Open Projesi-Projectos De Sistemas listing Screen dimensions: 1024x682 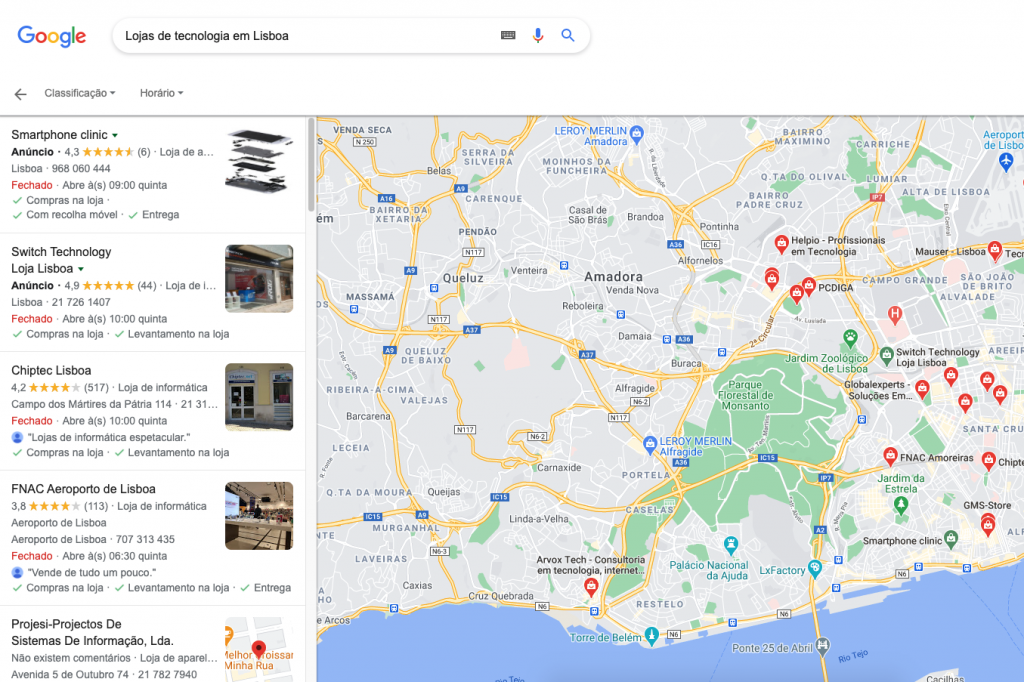pos(92,632)
